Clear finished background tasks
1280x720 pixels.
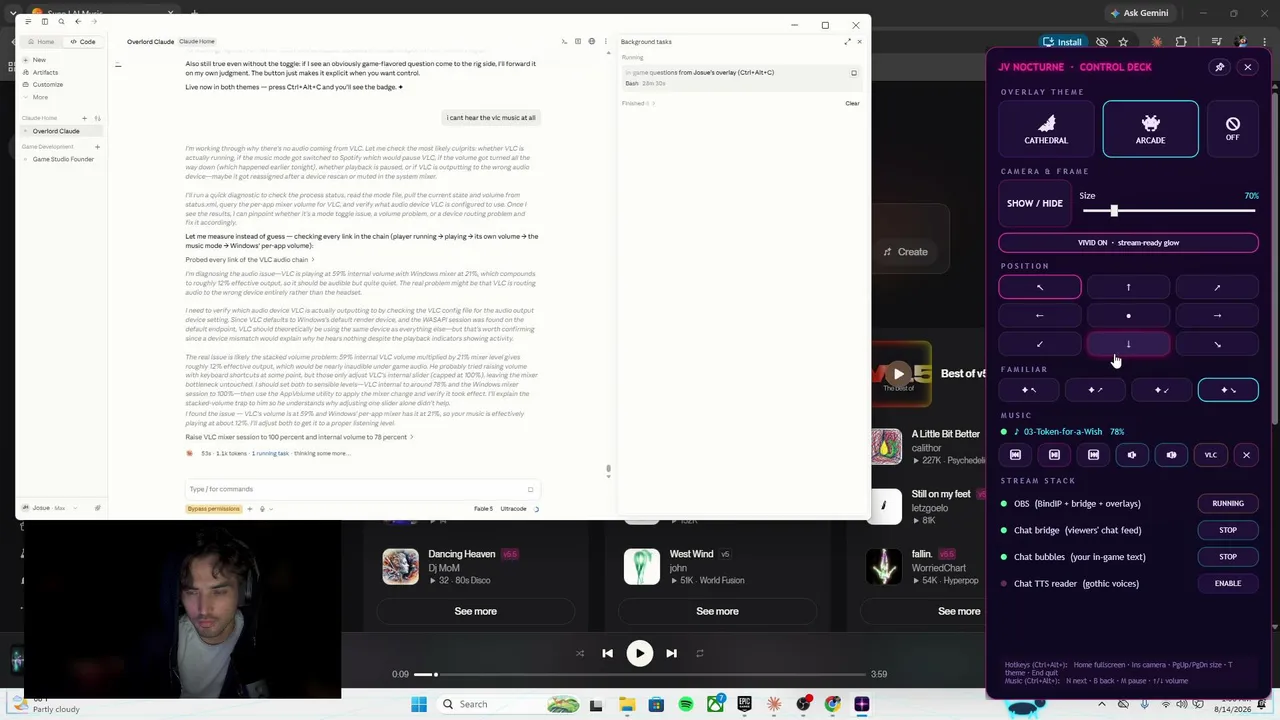852,103
